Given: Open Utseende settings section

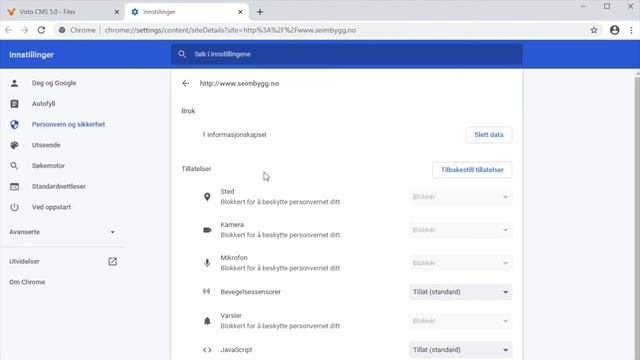Looking at the screenshot, I should coord(46,145).
